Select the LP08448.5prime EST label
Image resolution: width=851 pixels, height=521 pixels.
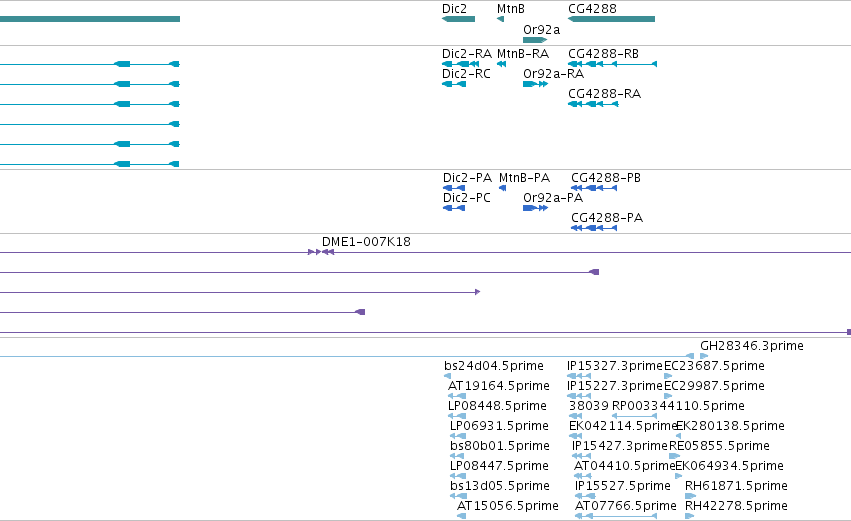click(497, 406)
